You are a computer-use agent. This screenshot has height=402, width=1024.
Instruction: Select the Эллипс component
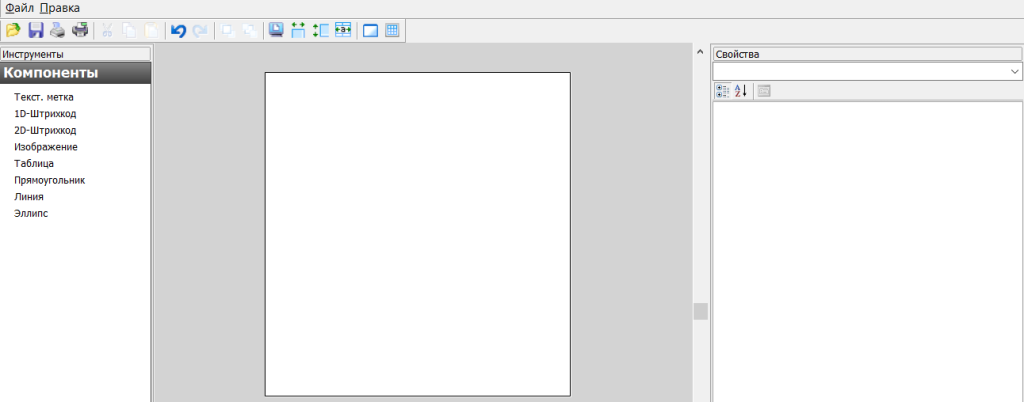[31, 213]
